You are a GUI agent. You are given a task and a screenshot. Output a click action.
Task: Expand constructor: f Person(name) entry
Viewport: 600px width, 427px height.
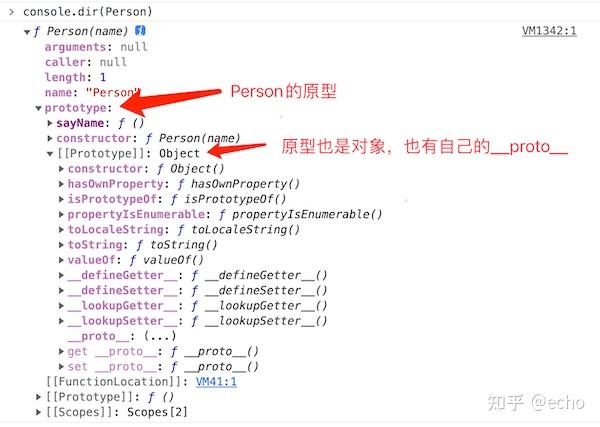click(x=50, y=139)
